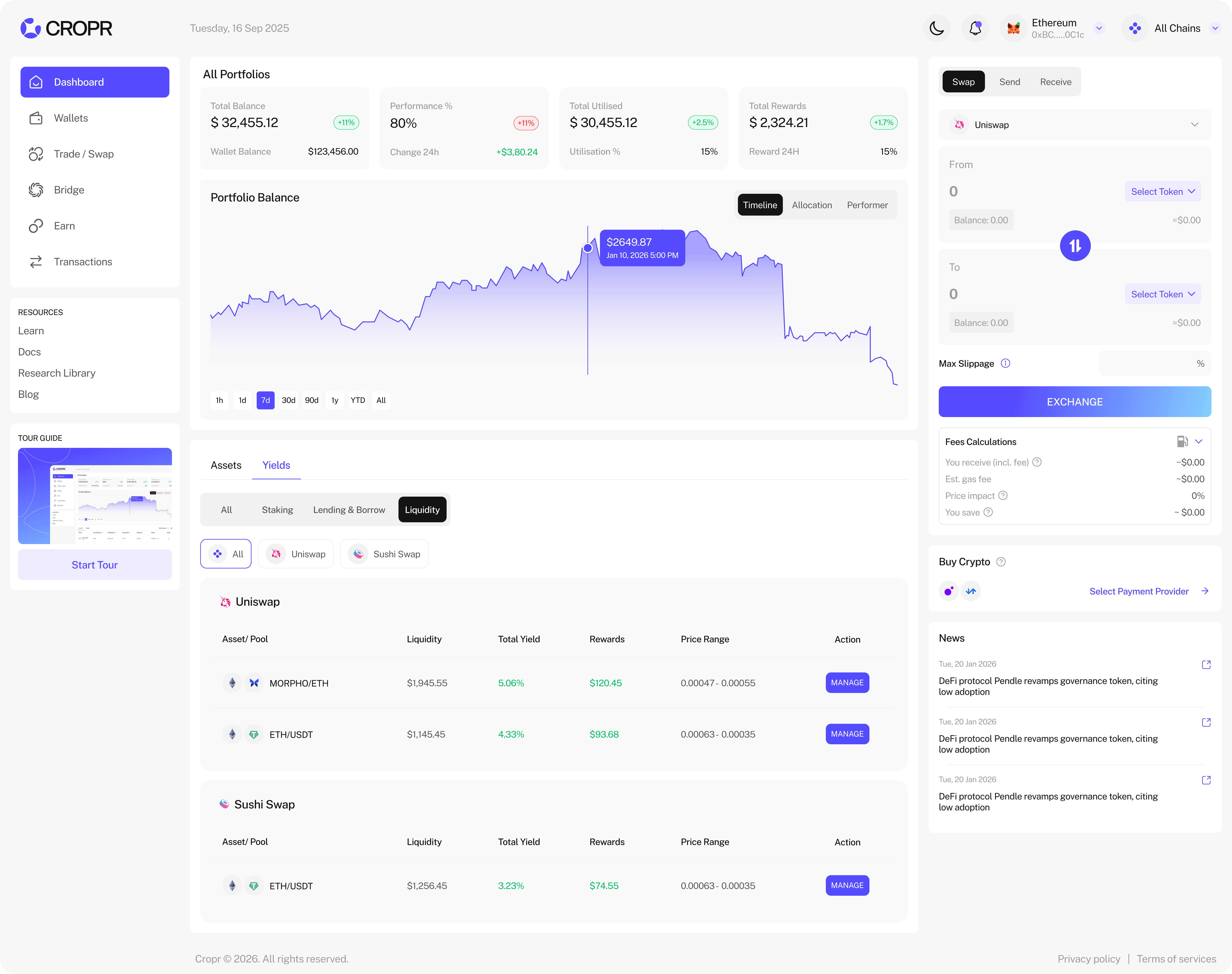This screenshot has height=974, width=1232.
Task: Open the Docs link
Action: point(29,352)
